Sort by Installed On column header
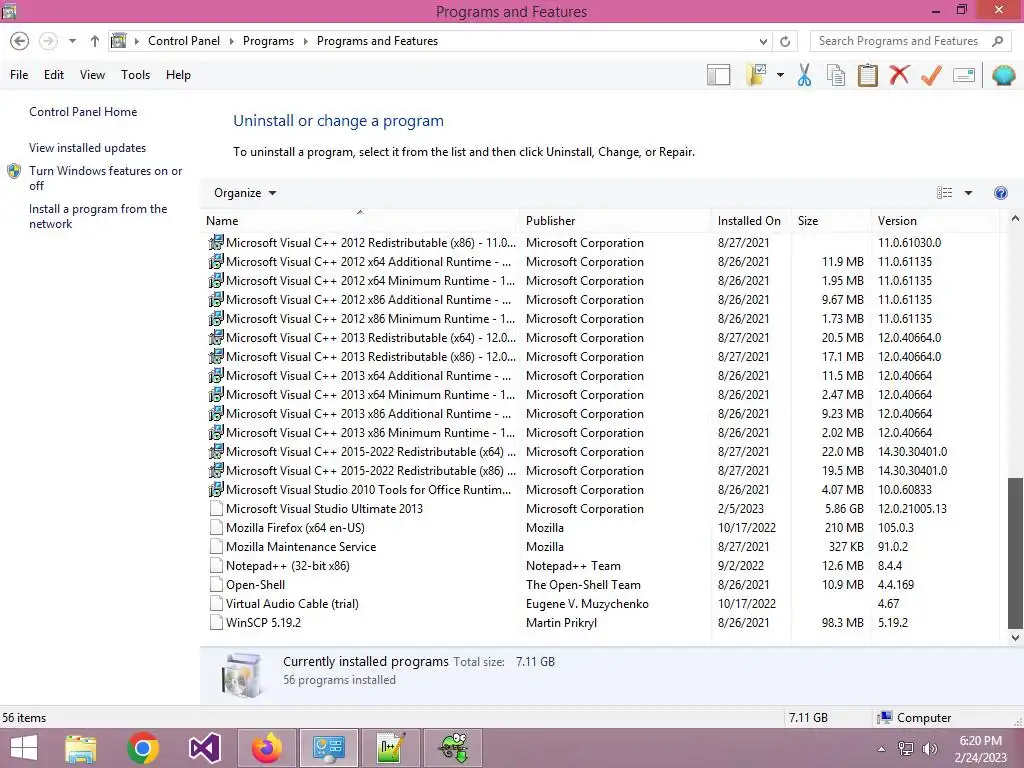The width and height of the screenshot is (1024, 768). click(750, 221)
